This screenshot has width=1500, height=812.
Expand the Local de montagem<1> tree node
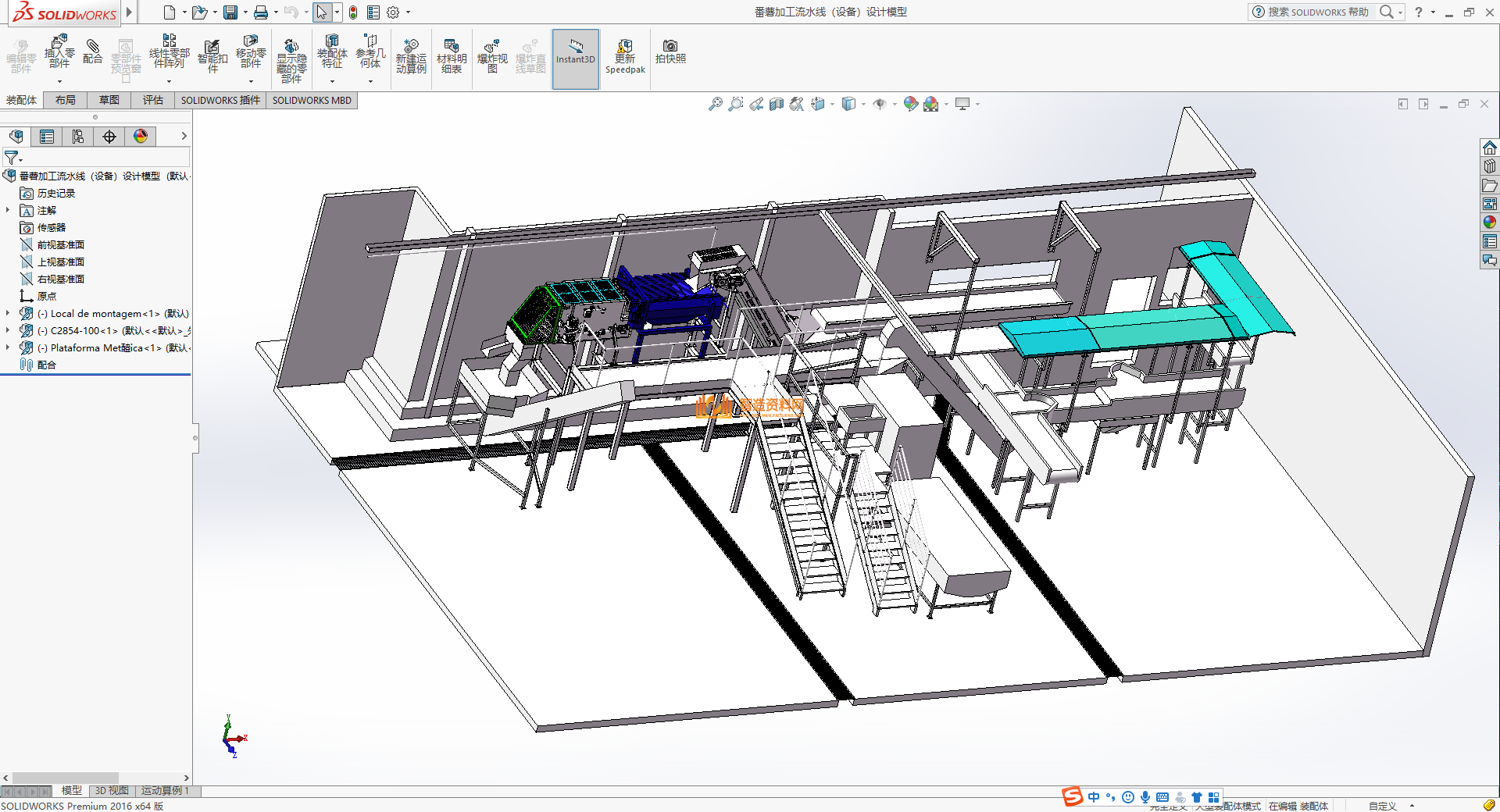8,313
